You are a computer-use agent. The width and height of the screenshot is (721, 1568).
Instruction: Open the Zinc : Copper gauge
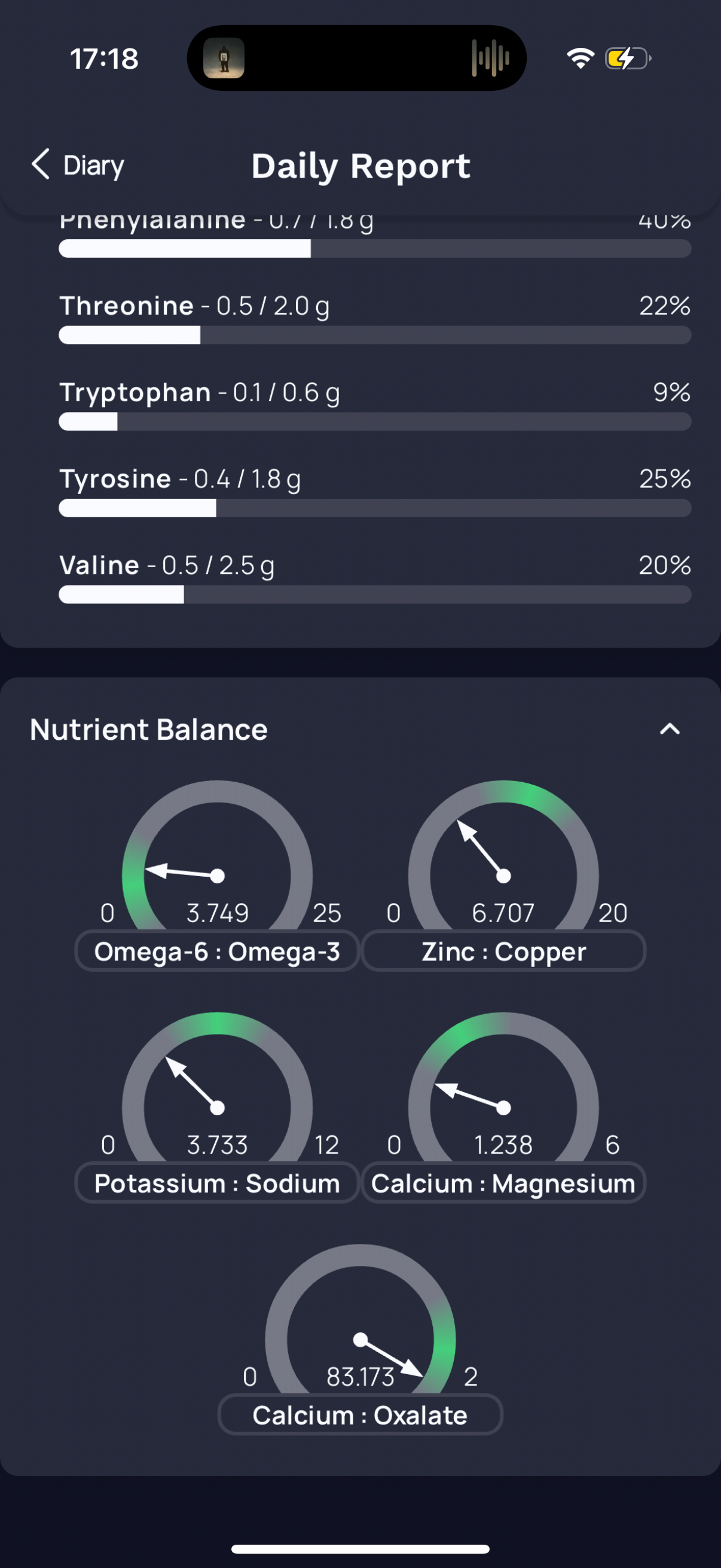(503, 855)
